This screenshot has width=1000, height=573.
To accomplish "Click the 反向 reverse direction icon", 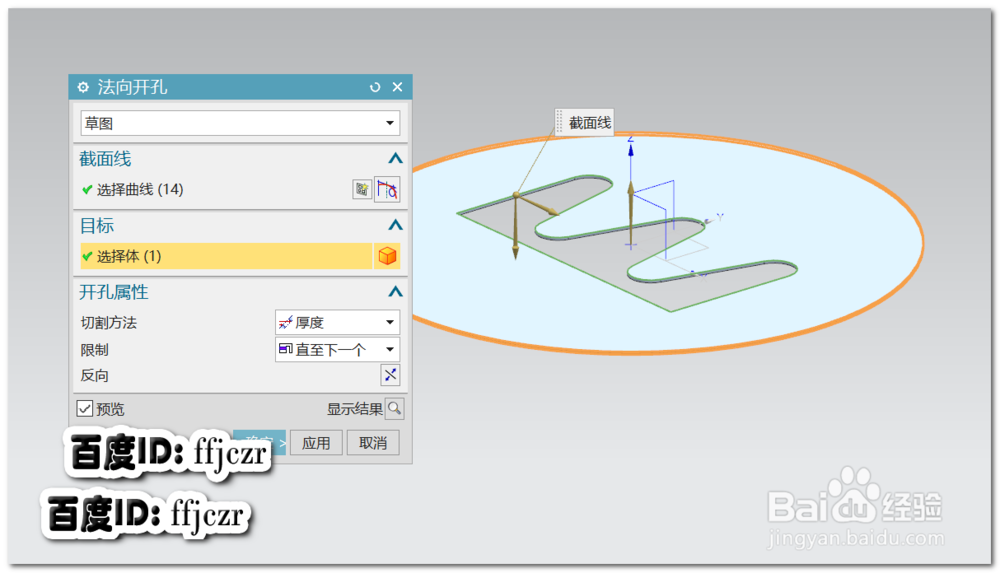I will pos(390,375).
